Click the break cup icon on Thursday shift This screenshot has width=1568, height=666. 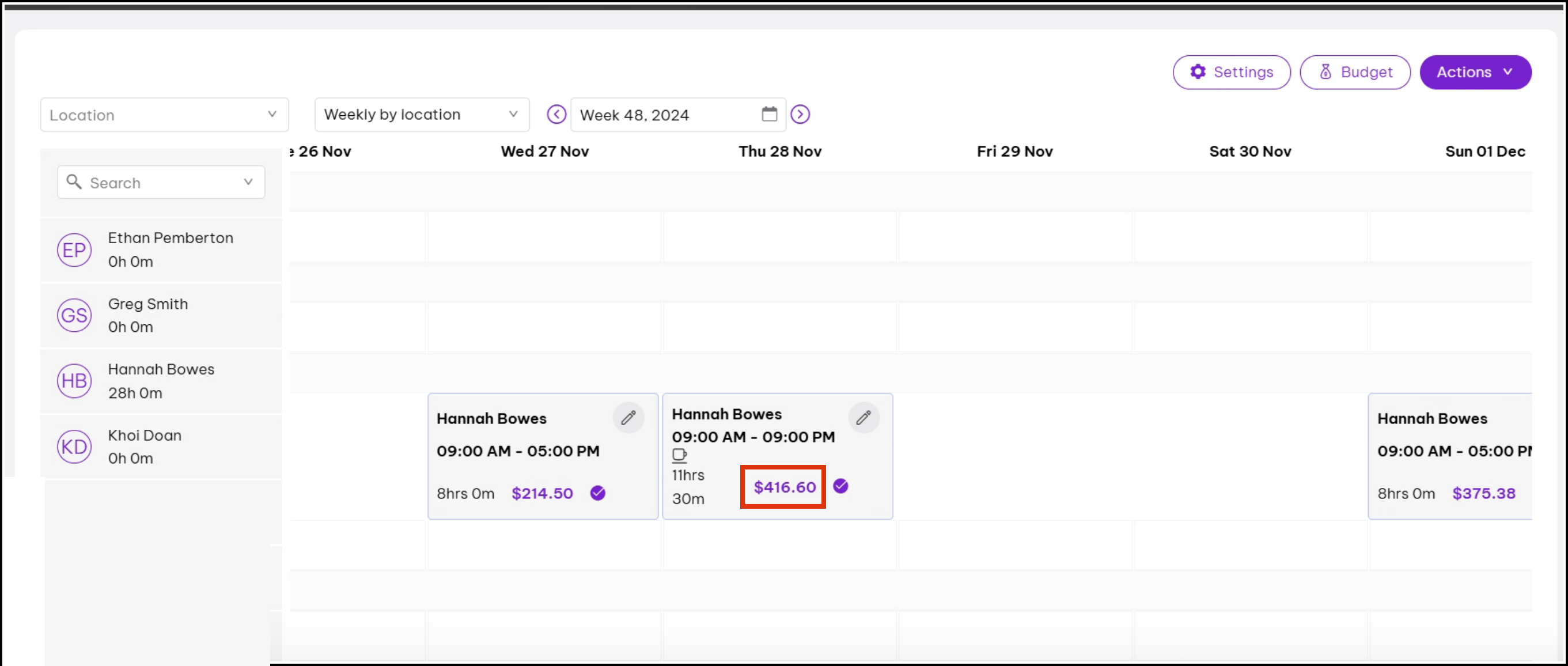pos(679,455)
